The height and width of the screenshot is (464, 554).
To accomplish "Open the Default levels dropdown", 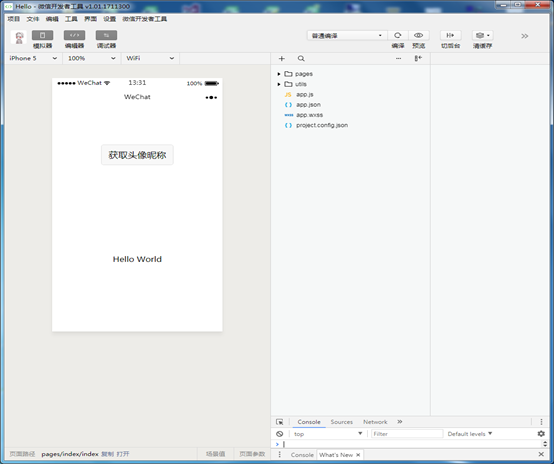I will (470, 434).
